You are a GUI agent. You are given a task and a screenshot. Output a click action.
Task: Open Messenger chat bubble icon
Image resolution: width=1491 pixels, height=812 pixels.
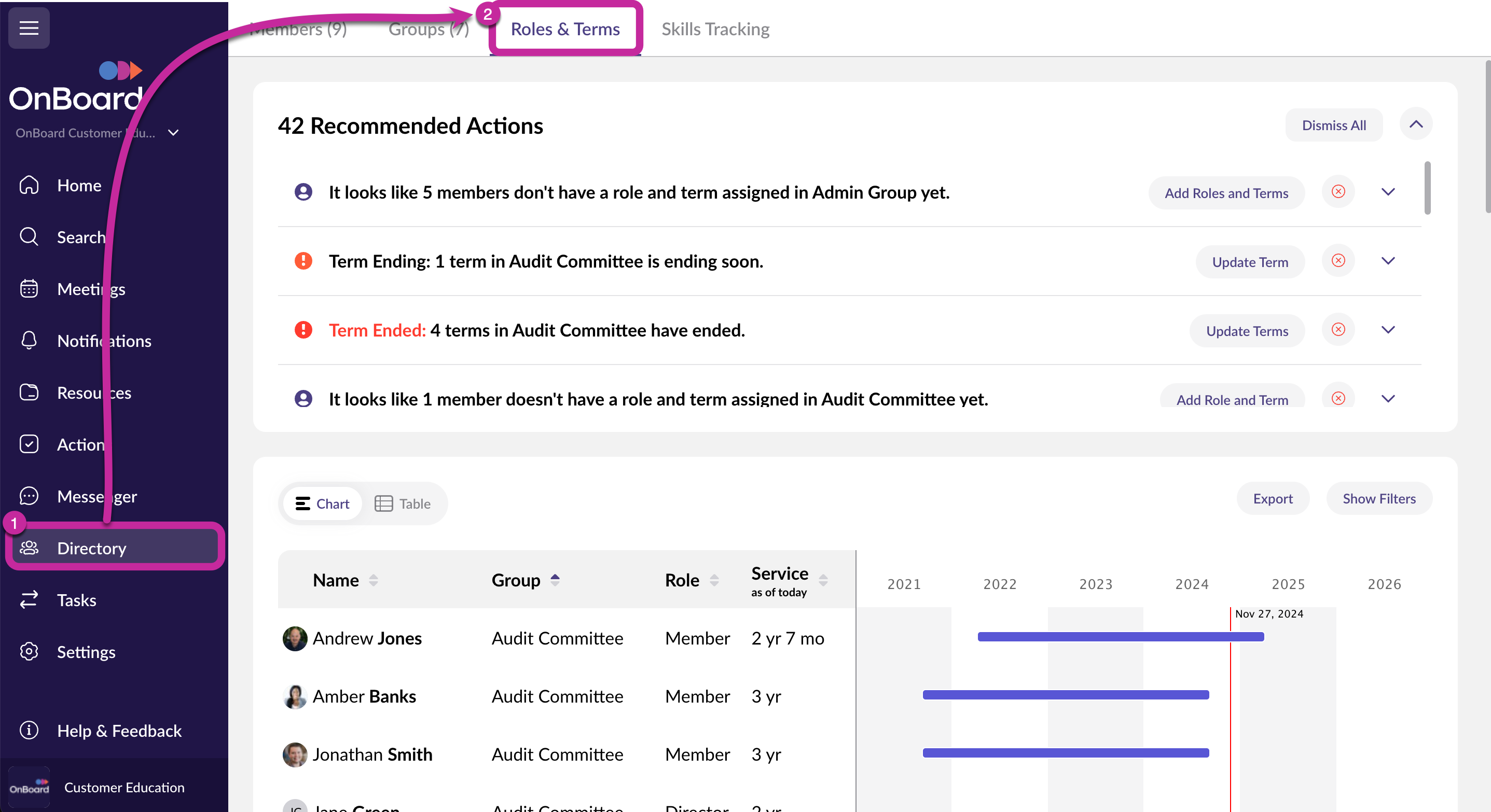coord(29,496)
